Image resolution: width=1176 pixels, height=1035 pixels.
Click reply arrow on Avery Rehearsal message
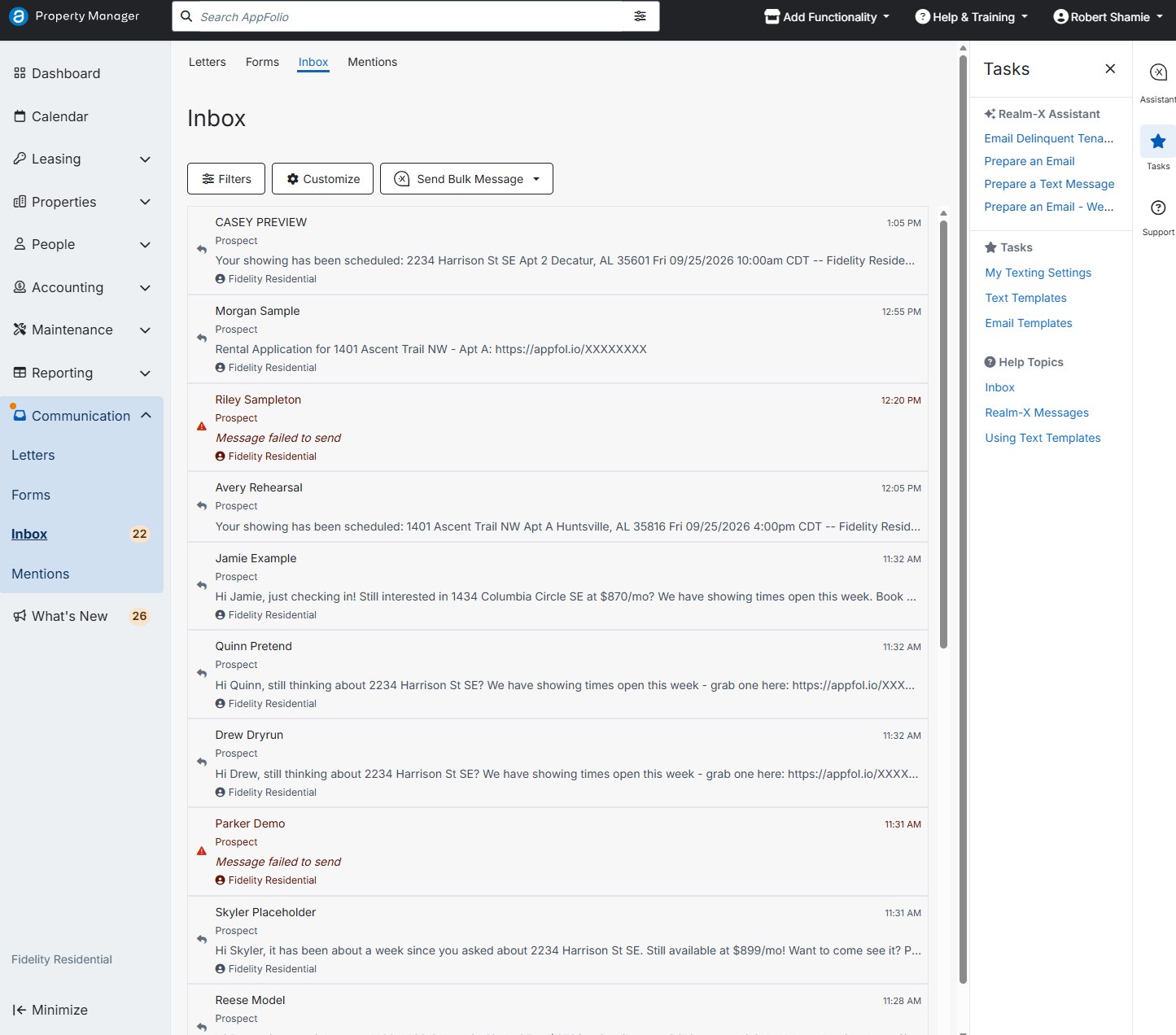tap(202, 506)
